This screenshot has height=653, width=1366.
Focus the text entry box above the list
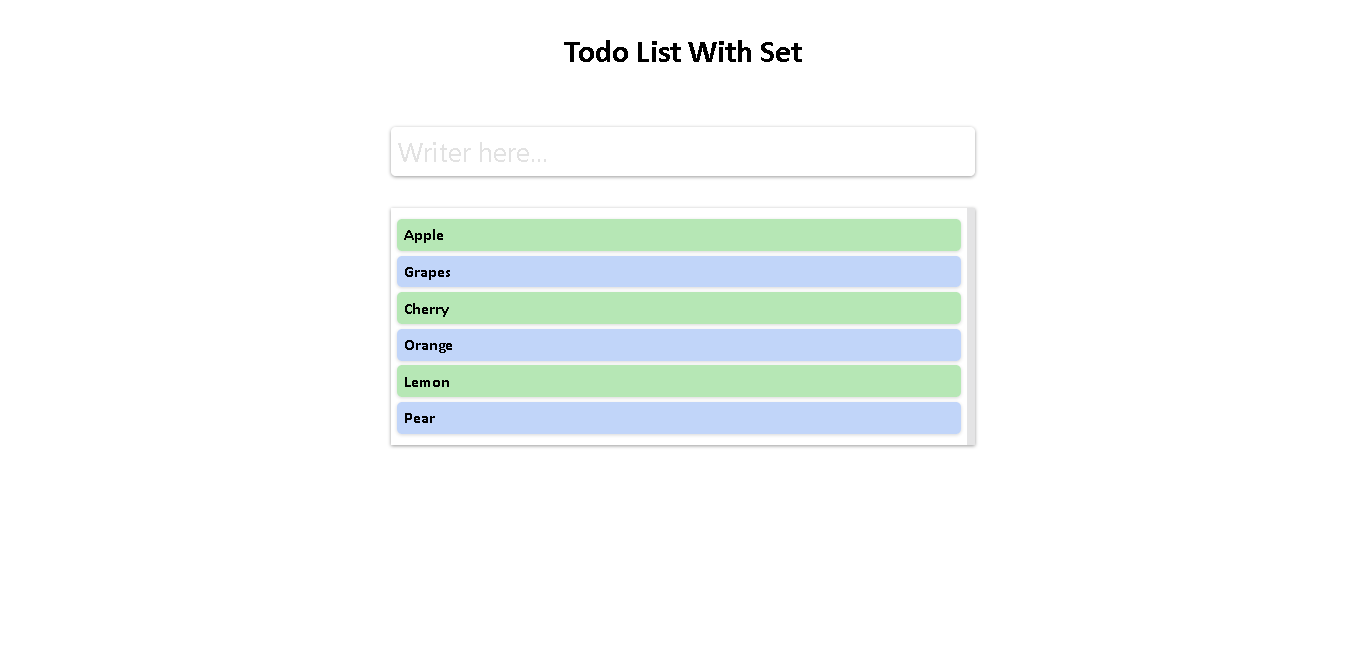pos(683,151)
